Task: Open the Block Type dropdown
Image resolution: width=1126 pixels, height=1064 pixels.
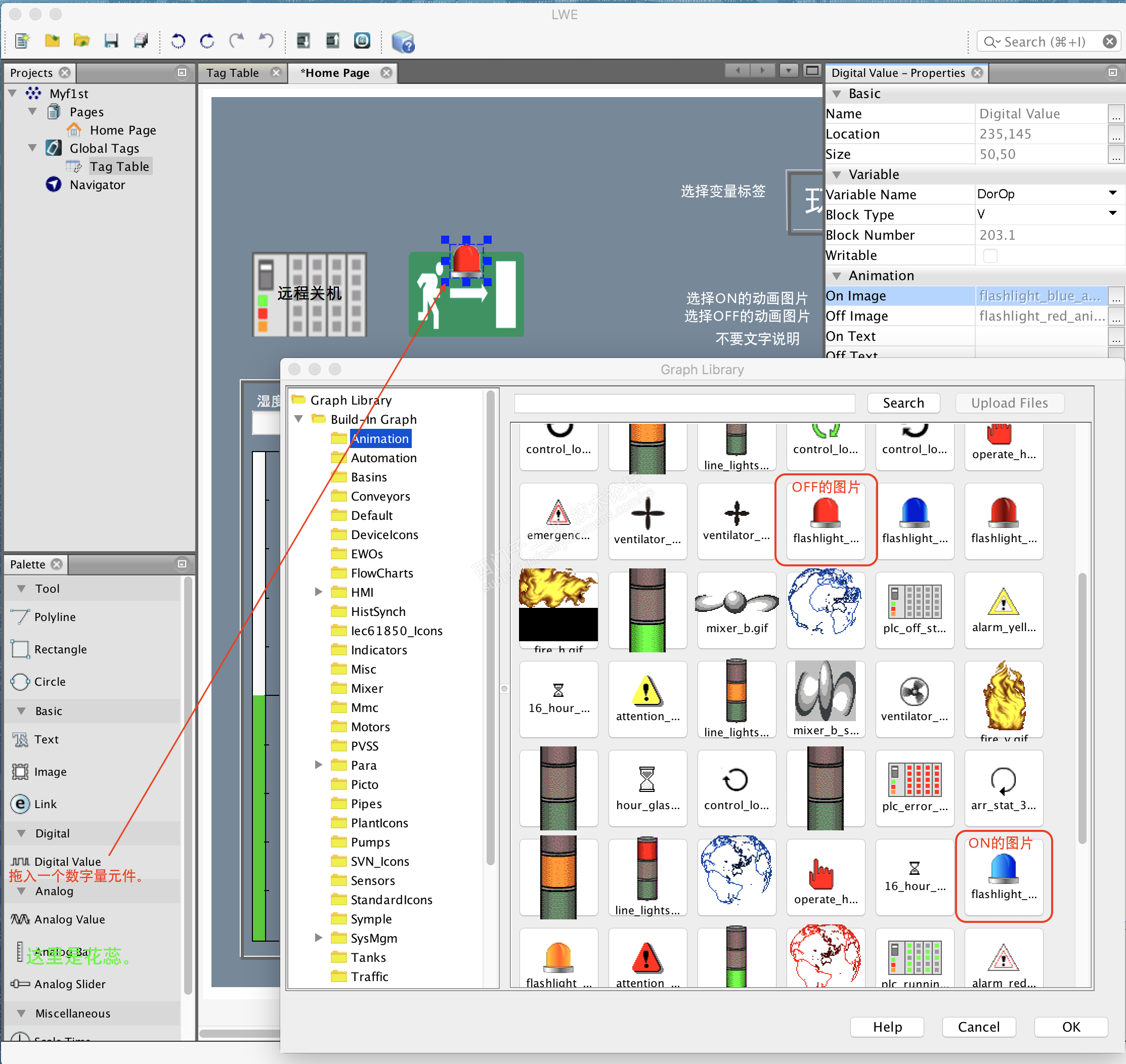Action: click(1112, 214)
